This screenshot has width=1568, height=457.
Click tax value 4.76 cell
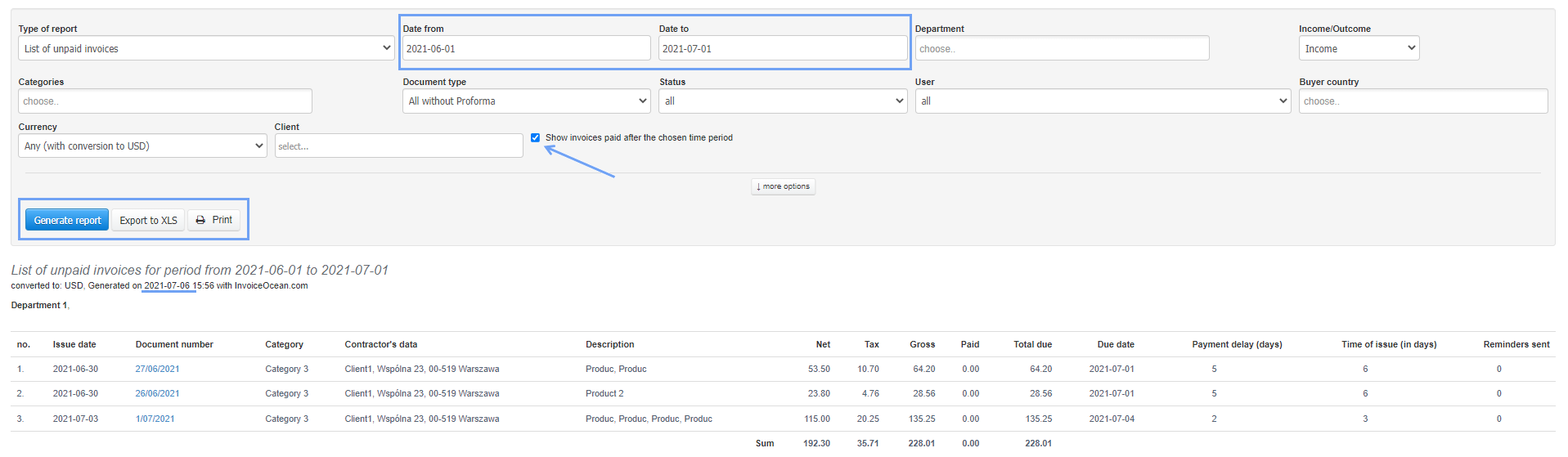point(870,393)
